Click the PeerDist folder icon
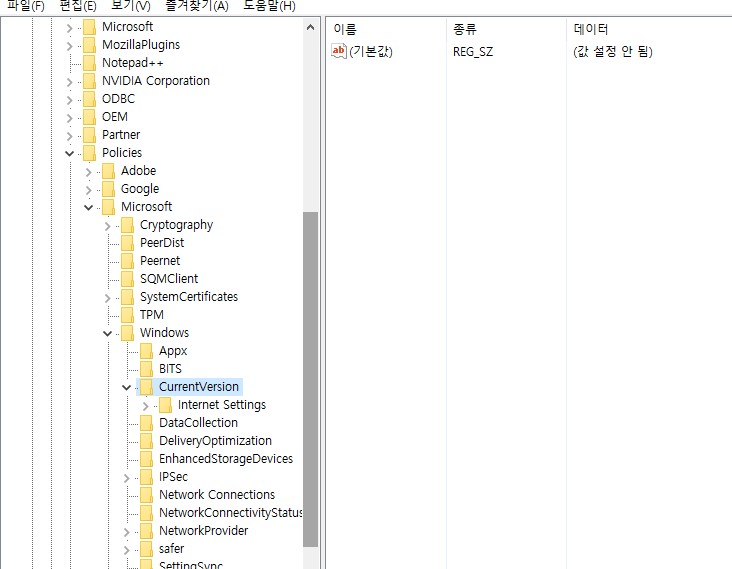Viewport: 732px width, 569px height. point(127,243)
